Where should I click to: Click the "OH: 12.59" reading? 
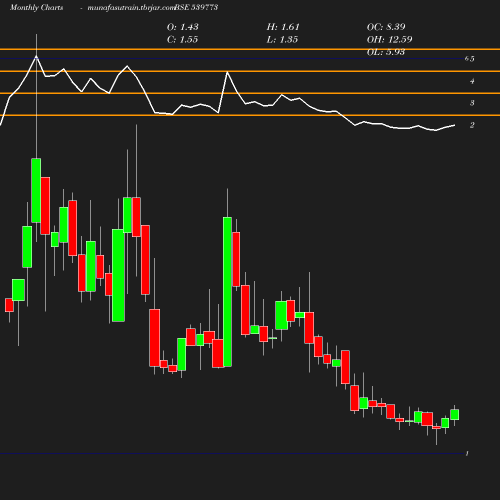pos(389,39)
